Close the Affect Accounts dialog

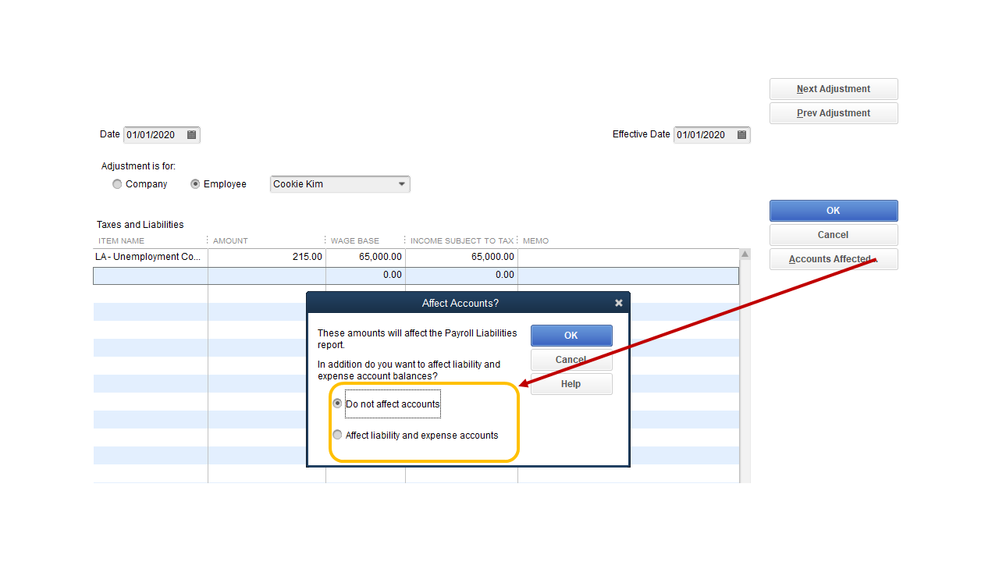618,303
